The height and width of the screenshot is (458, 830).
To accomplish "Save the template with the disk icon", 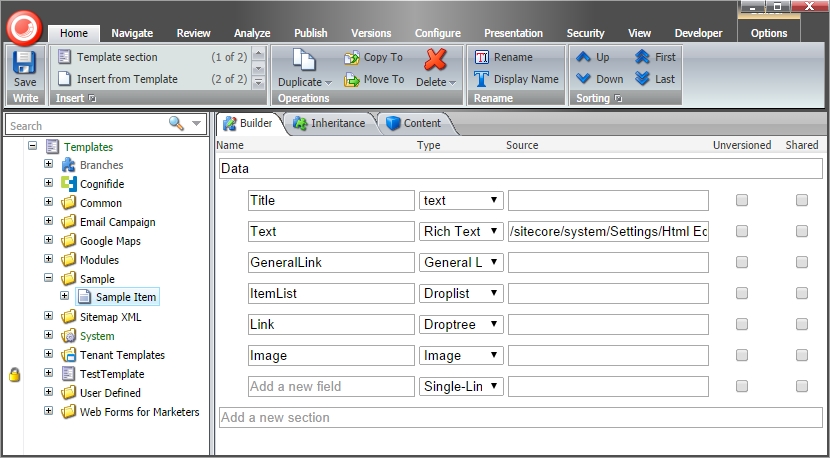I will click(x=24, y=62).
